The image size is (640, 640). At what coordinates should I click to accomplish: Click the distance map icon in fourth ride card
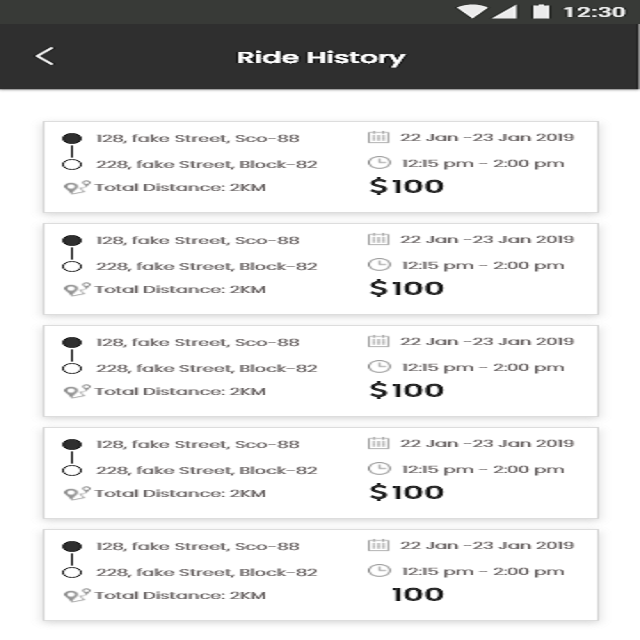coord(77,493)
